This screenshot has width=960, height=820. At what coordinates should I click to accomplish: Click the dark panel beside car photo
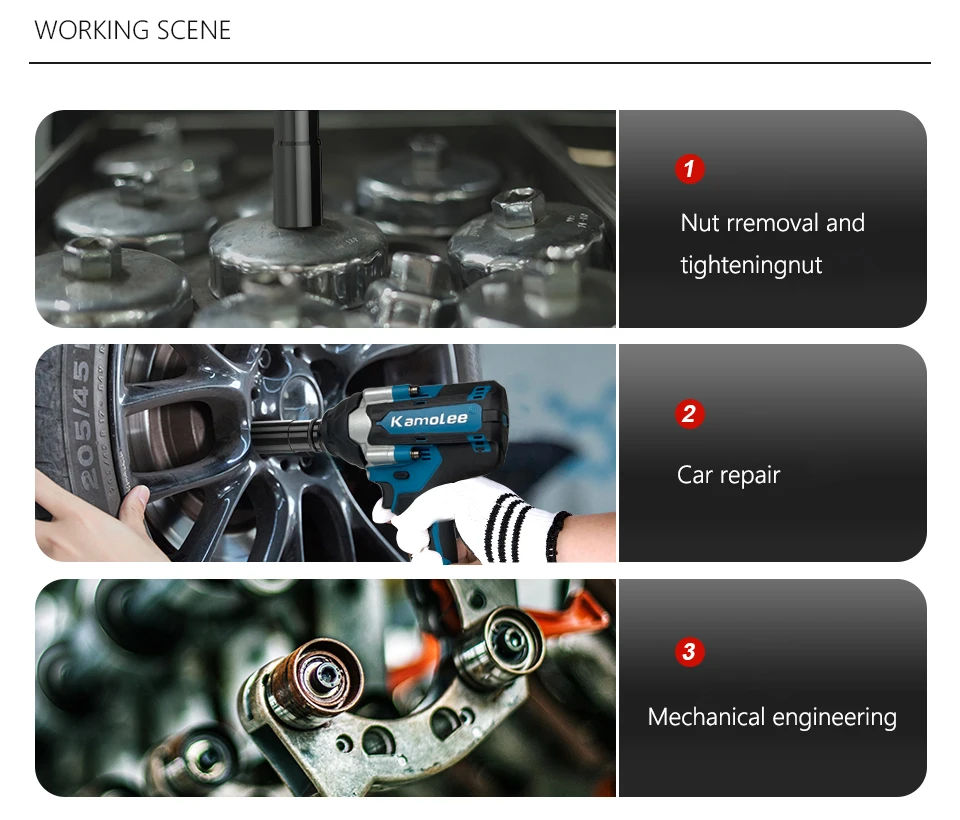click(773, 453)
